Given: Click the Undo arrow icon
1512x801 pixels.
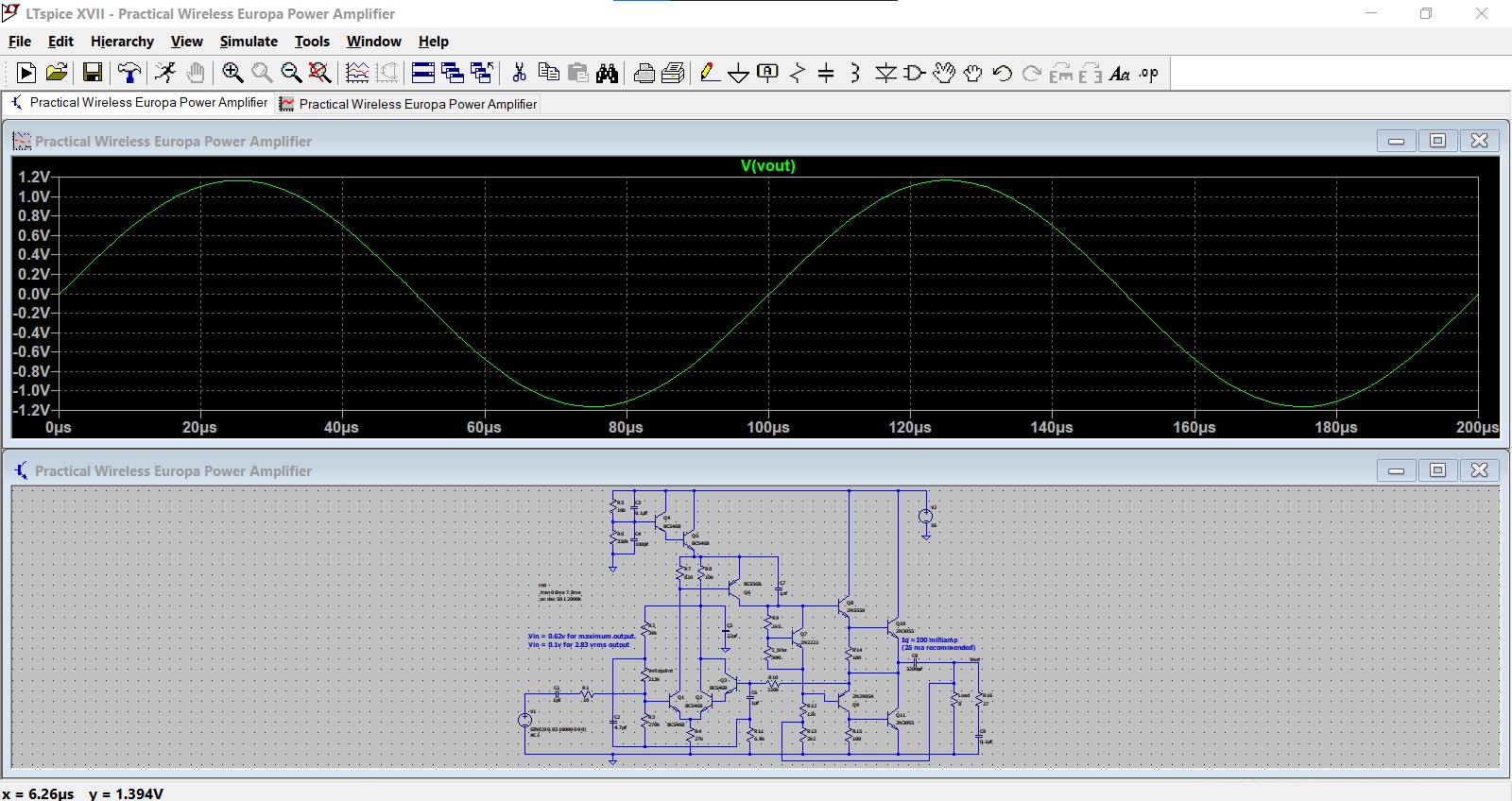Looking at the screenshot, I should click(1003, 73).
